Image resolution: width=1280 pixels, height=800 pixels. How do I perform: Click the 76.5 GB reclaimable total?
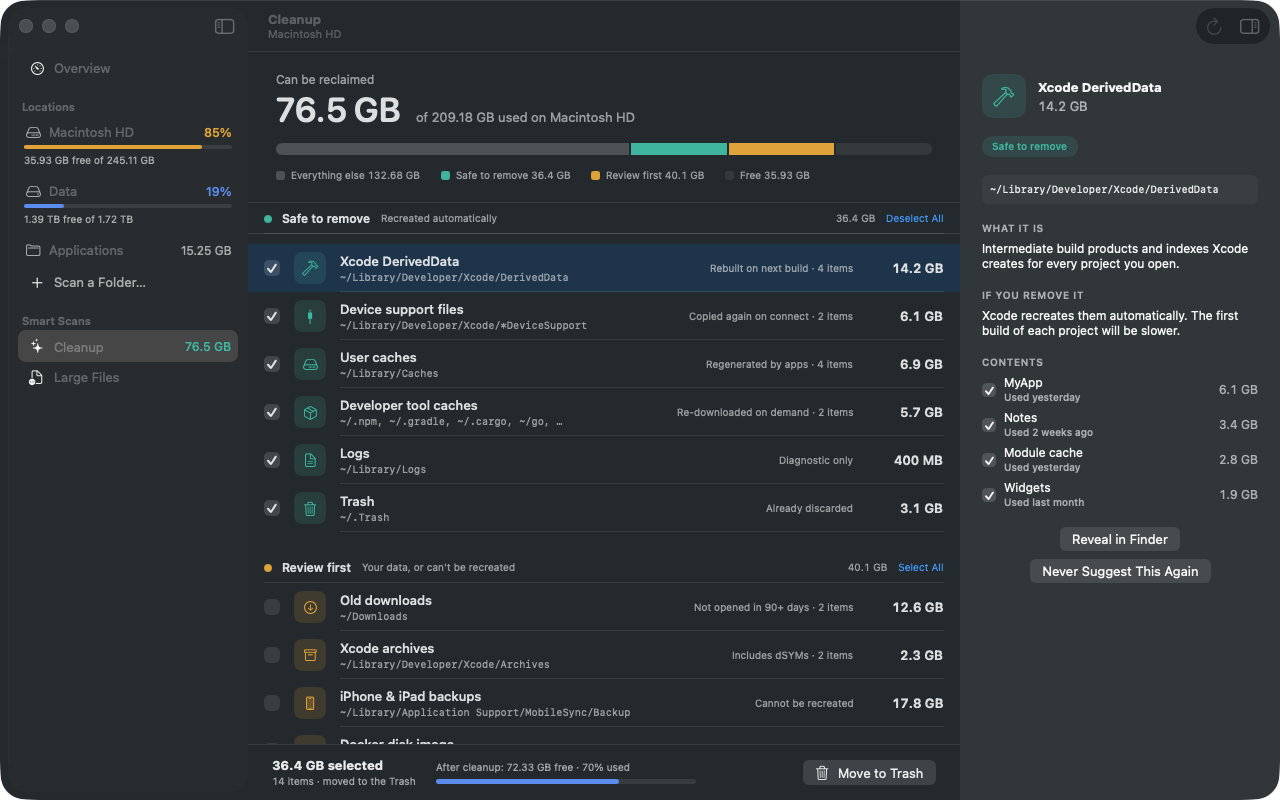click(x=338, y=110)
